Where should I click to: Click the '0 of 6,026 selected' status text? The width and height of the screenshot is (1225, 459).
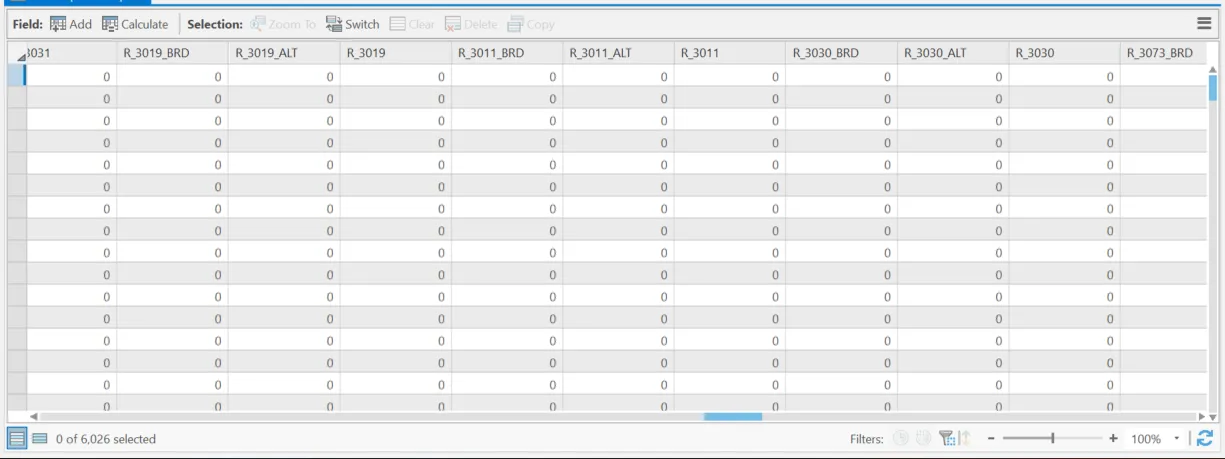click(x=106, y=439)
